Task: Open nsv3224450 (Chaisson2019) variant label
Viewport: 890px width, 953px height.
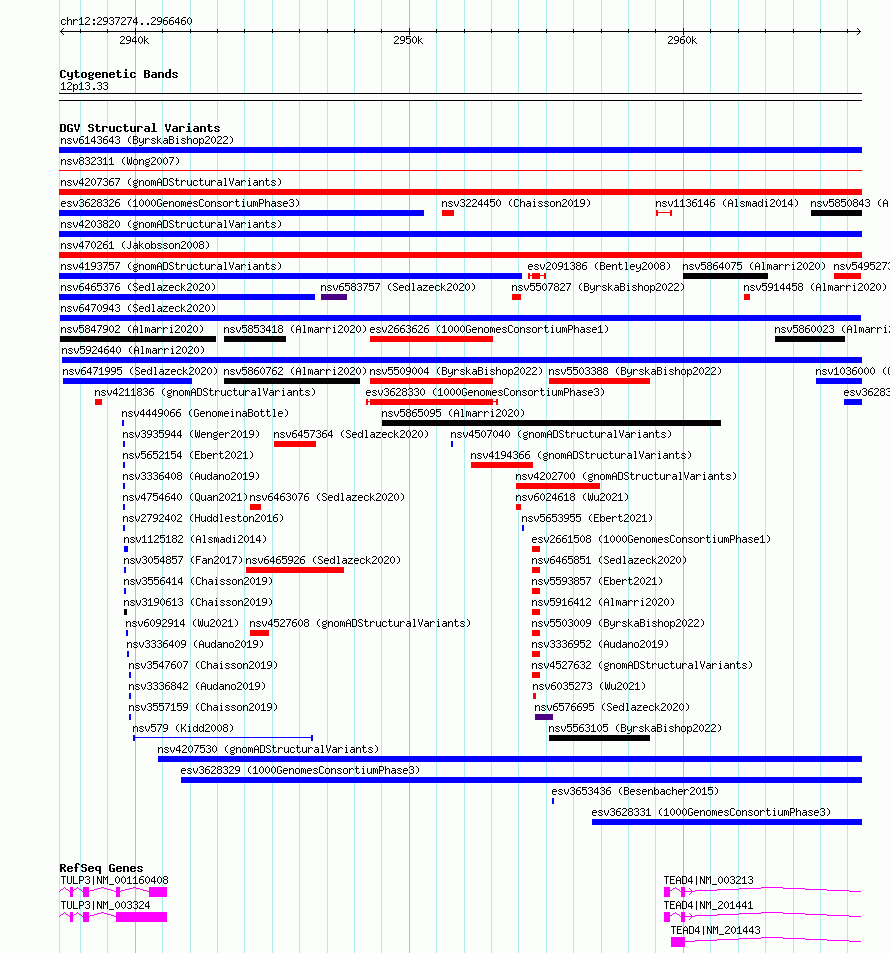Action: coord(516,203)
